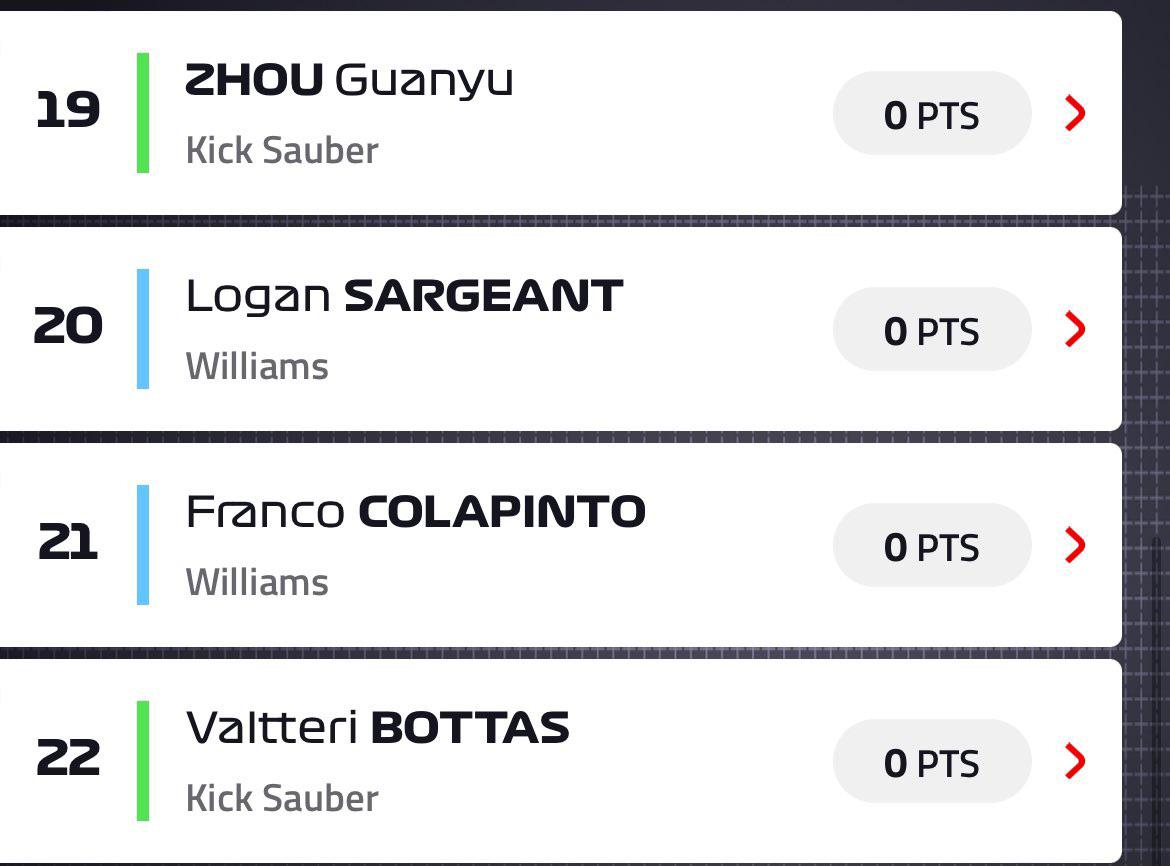Select position number 21 standing
Viewport: 1170px width, 866px height.
point(68,542)
